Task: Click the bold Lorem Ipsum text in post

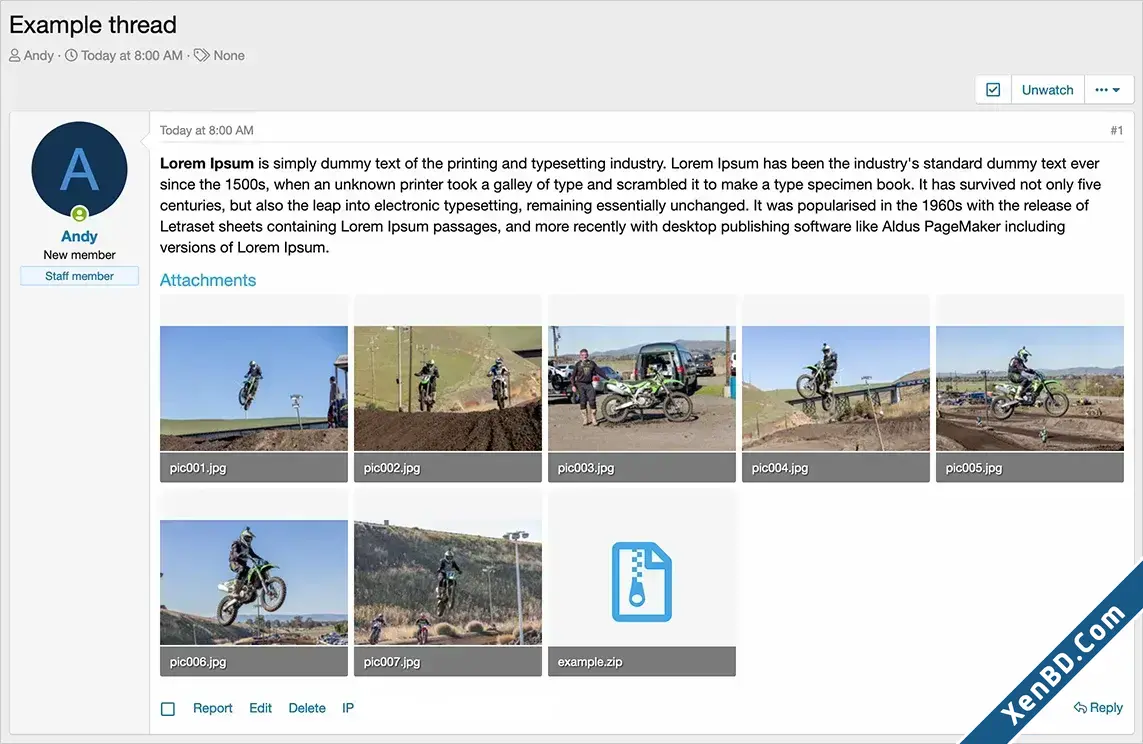Action: point(207,163)
